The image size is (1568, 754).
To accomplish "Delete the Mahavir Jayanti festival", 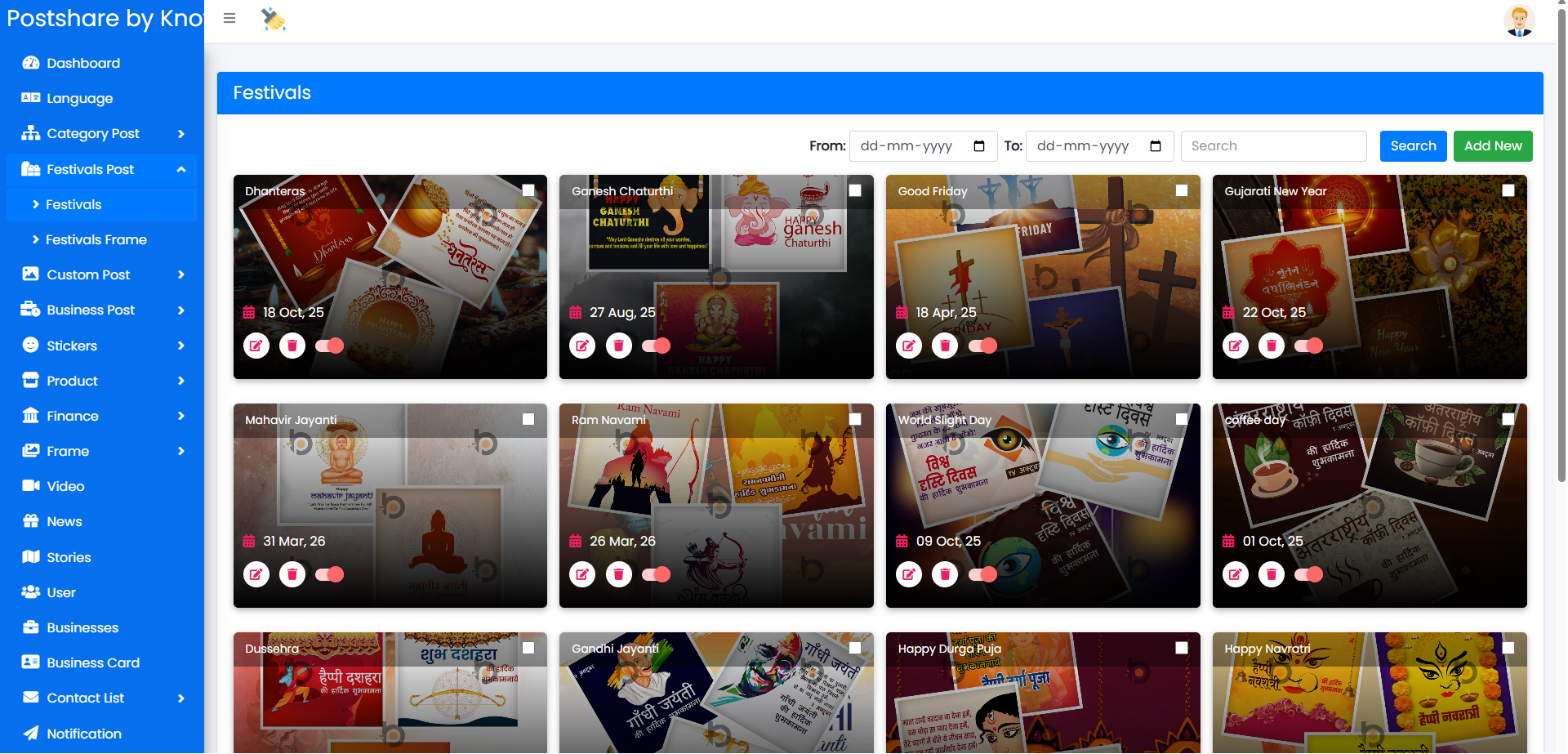I will point(292,574).
